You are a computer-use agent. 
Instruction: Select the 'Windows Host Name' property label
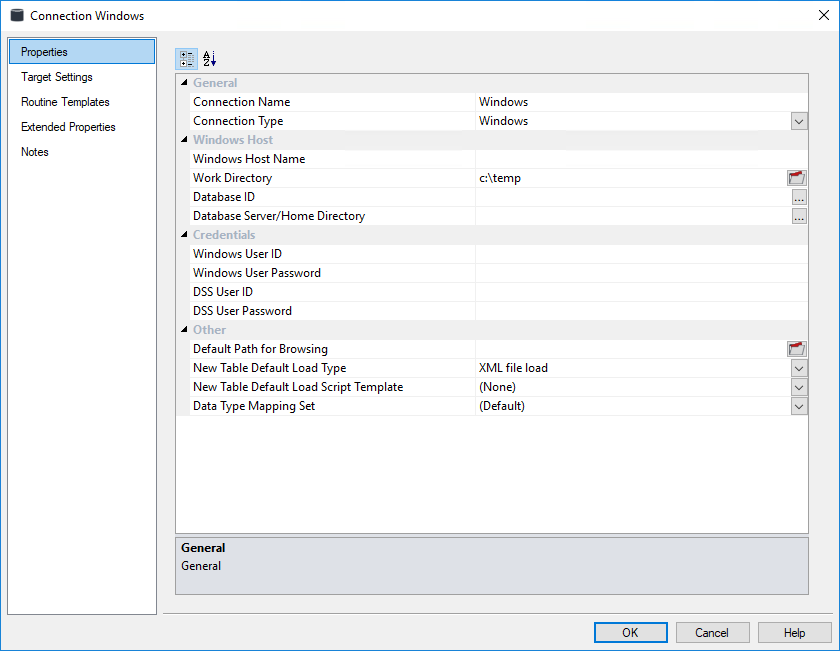[x=249, y=159]
